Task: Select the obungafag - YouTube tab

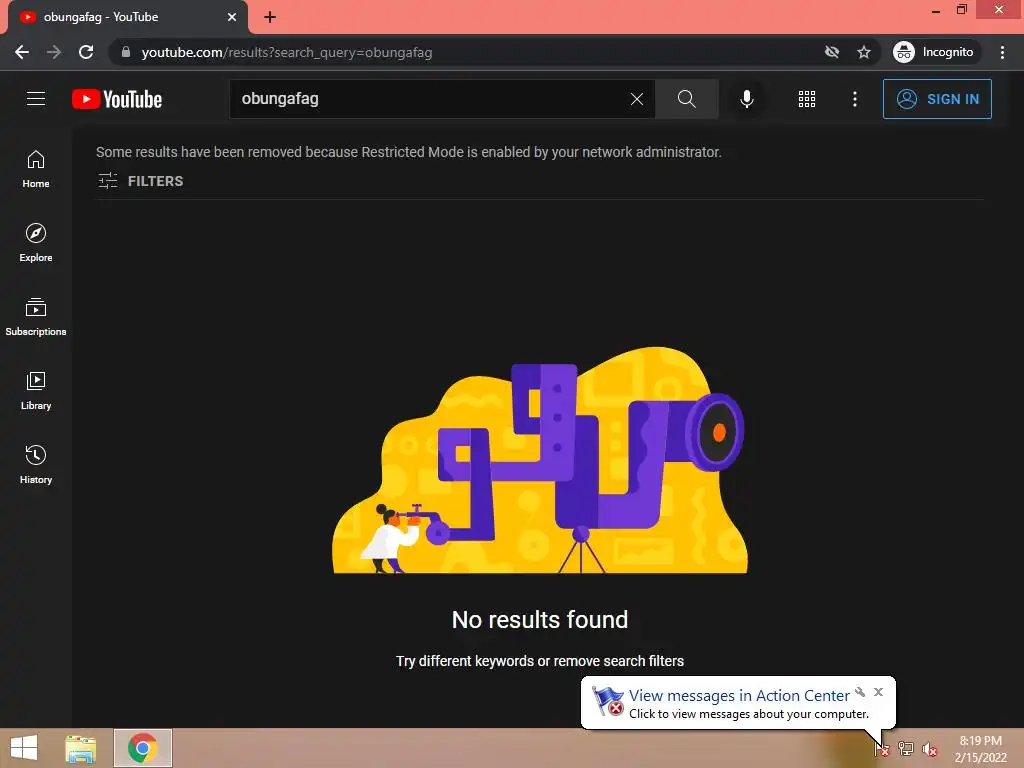Action: tap(127, 17)
